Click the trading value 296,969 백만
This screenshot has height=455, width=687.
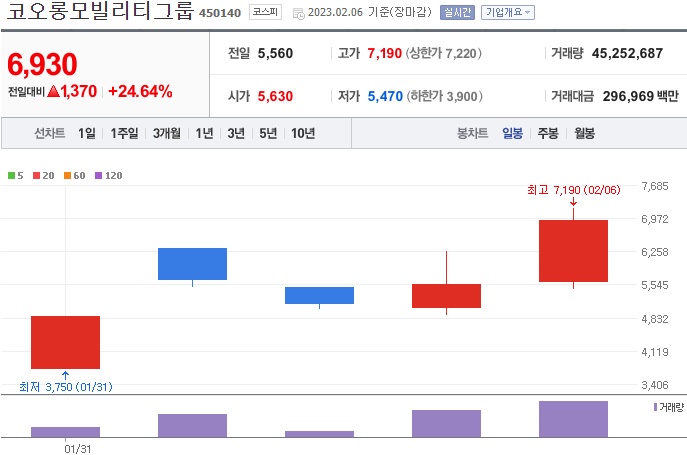click(641, 96)
